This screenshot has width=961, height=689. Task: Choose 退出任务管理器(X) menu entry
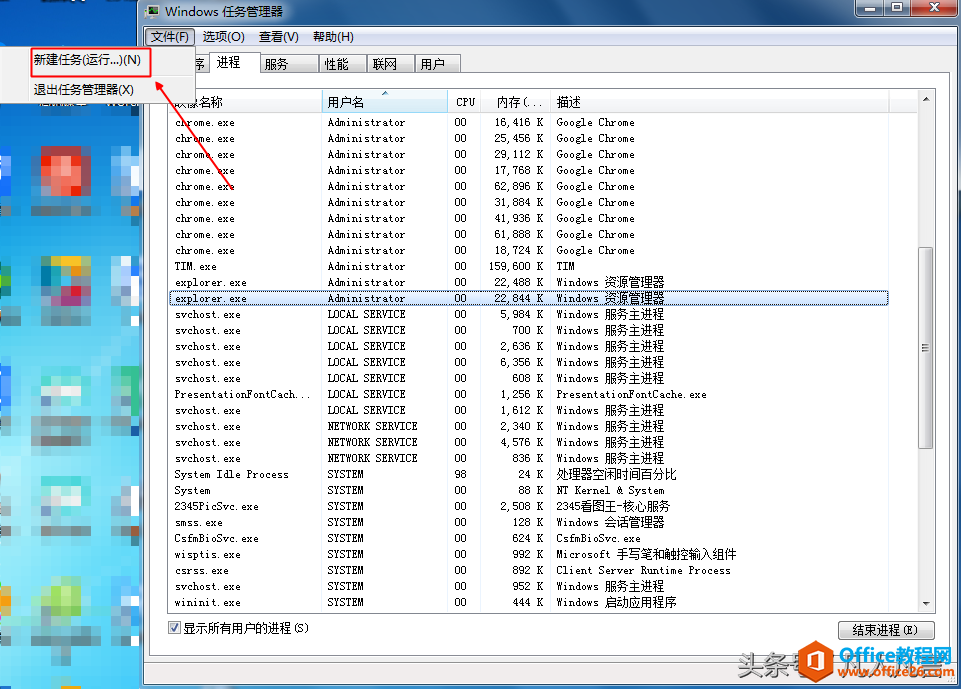[83, 89]
